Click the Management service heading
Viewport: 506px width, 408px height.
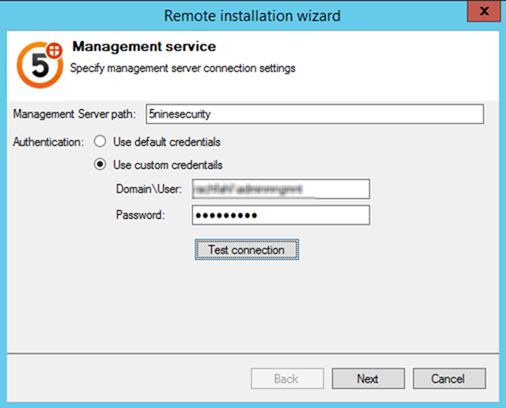click(144, 47)
